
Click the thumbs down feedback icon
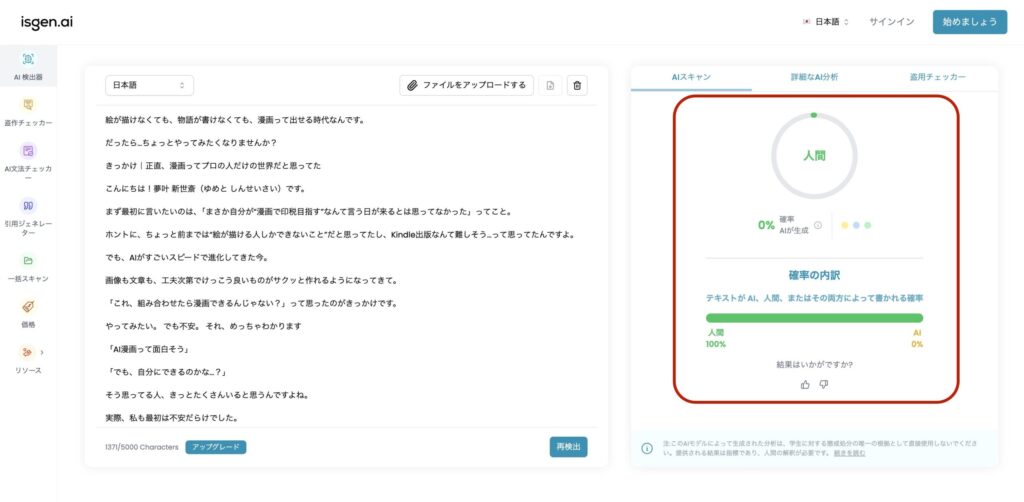824,384
